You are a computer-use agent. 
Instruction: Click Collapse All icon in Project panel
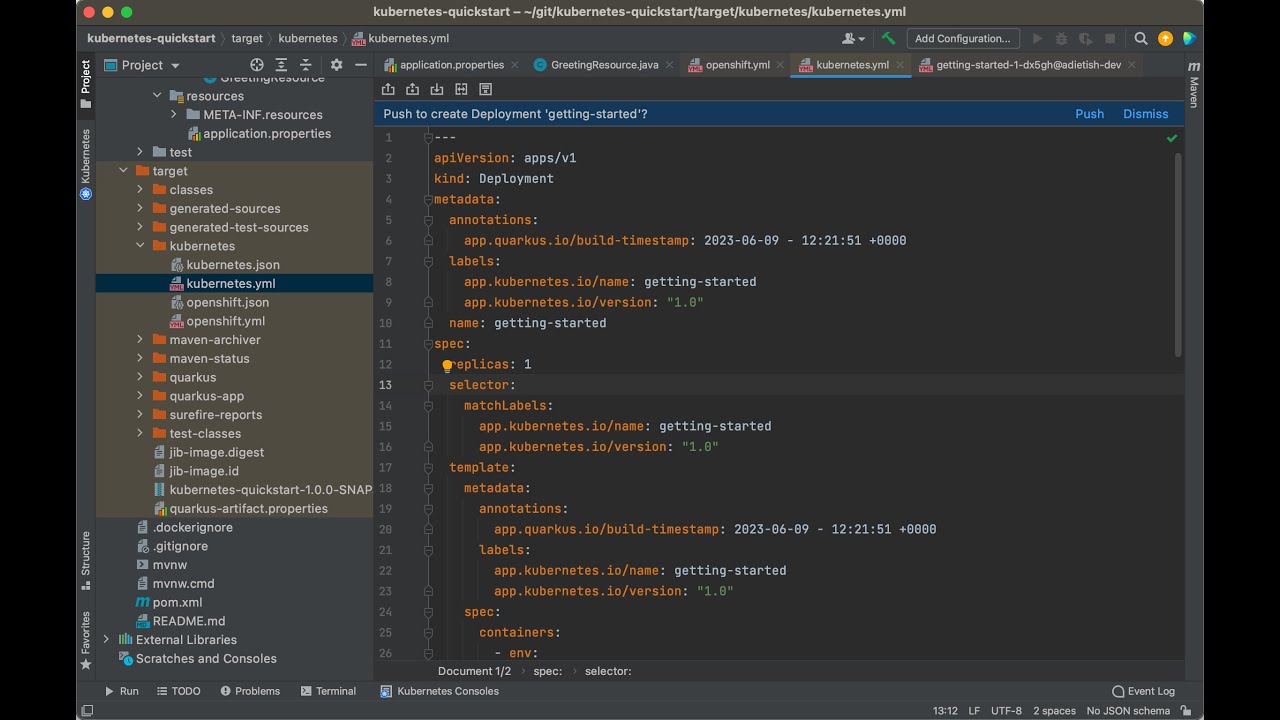point(305,65)
